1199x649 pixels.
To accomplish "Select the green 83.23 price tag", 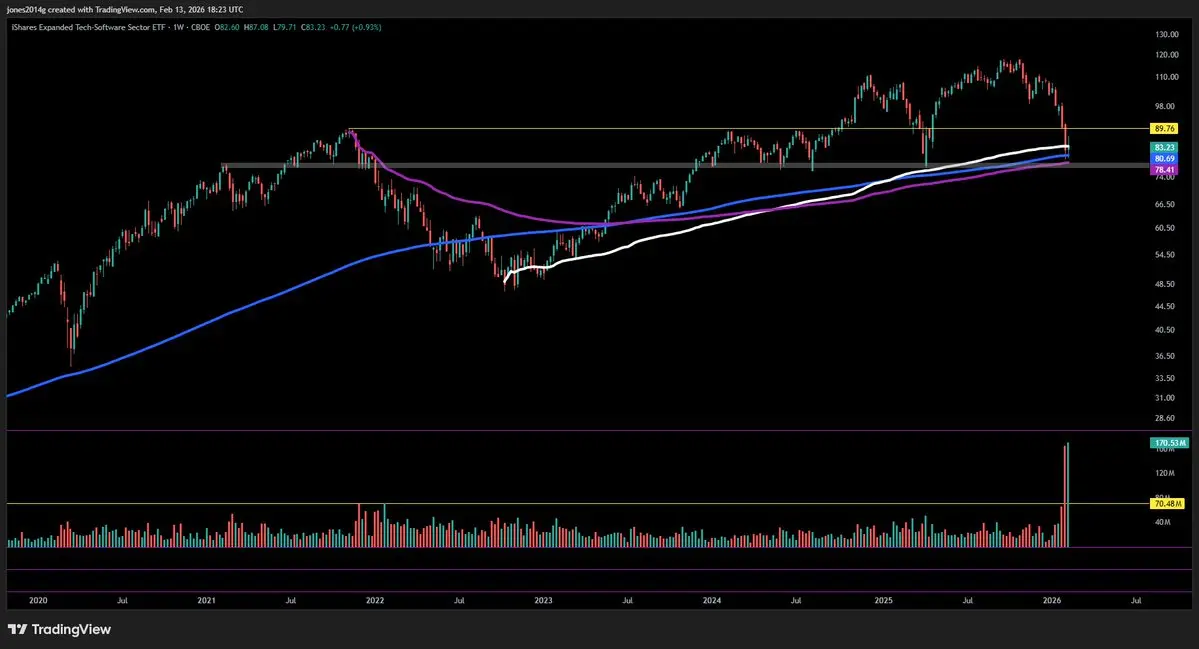I will tap(1165, 148).
